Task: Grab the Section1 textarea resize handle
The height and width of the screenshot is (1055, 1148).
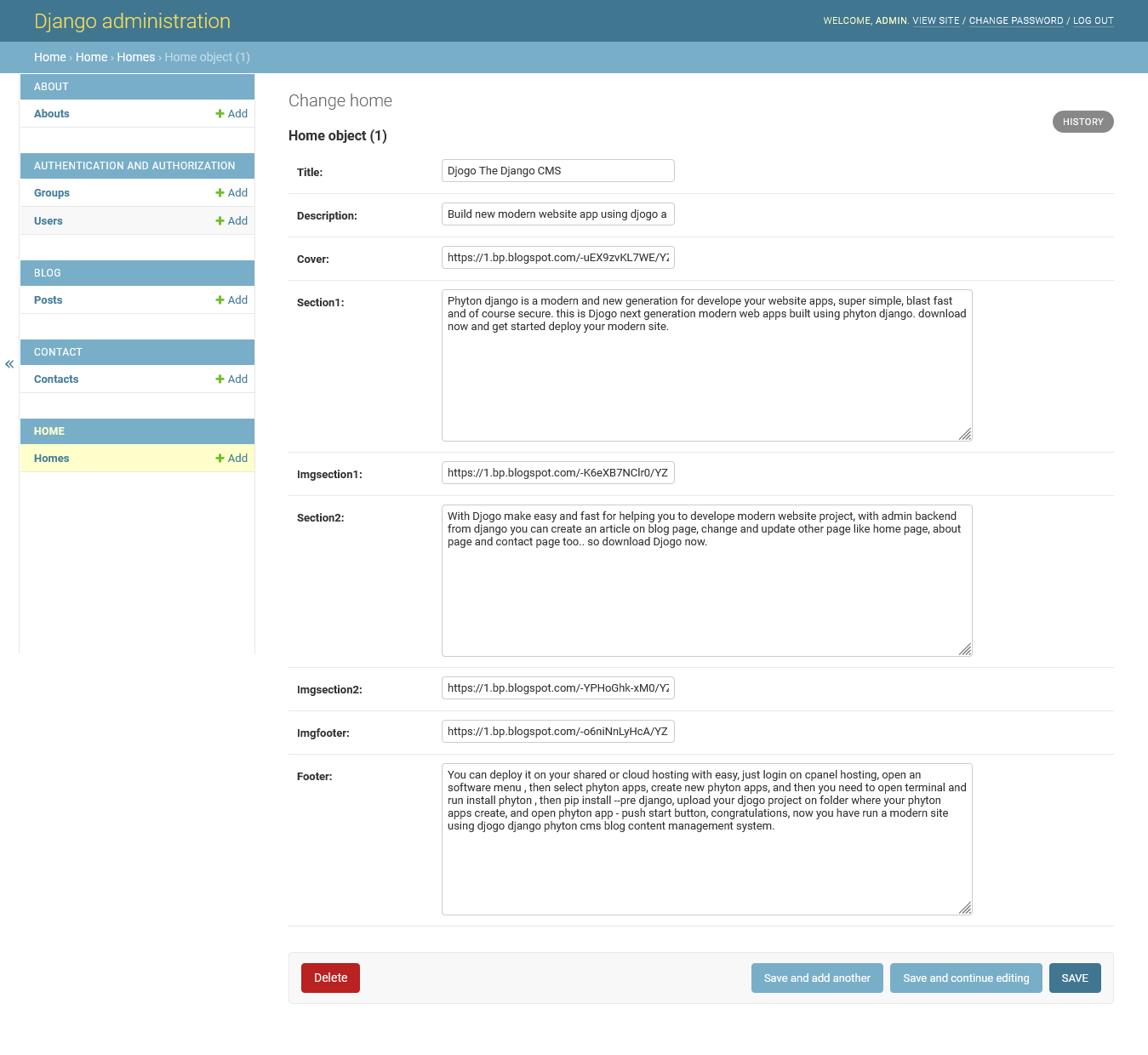Action: tap(965, 434)
